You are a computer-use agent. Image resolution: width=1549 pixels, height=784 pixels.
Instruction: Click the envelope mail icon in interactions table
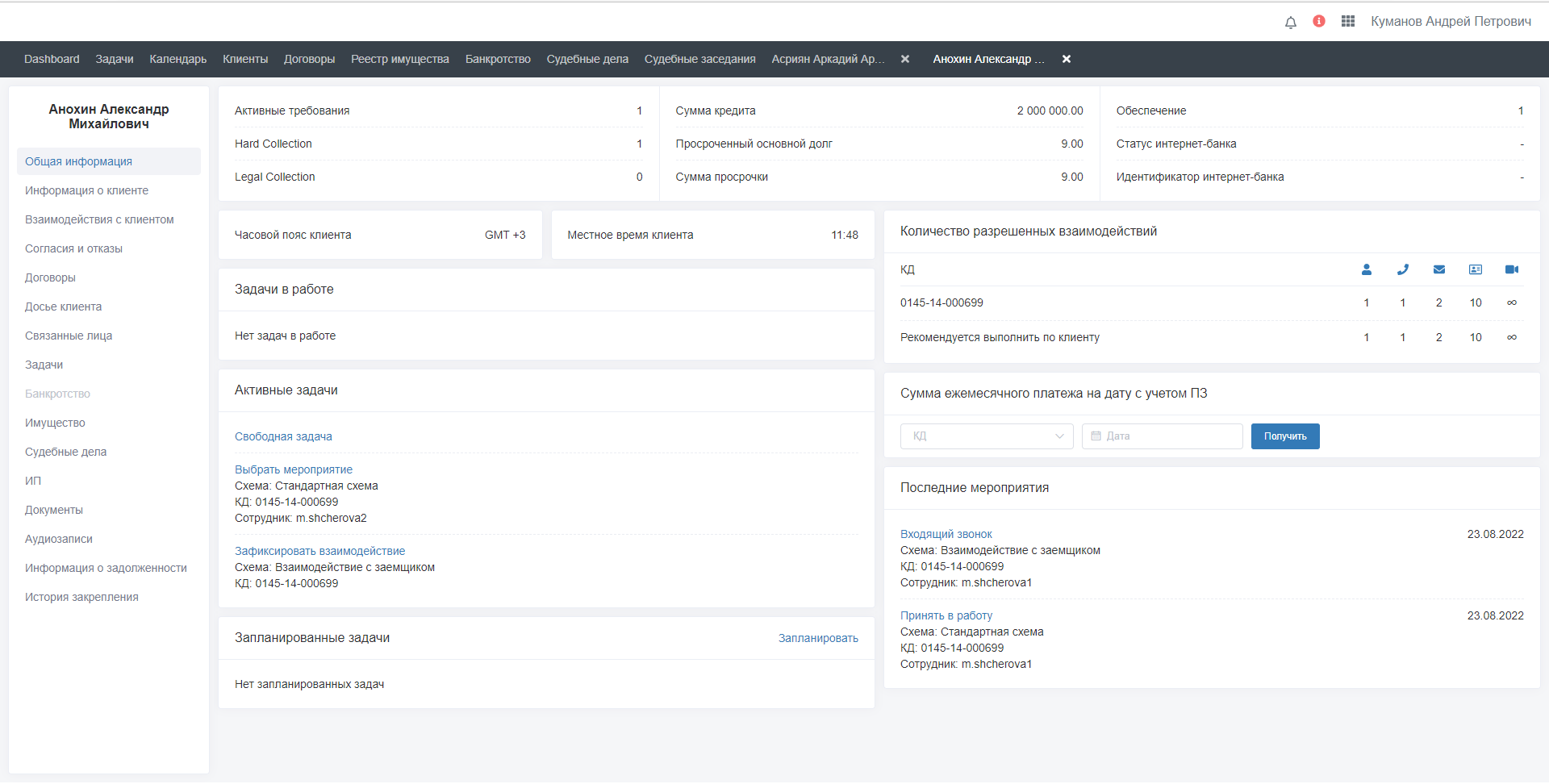(1439, 269)
